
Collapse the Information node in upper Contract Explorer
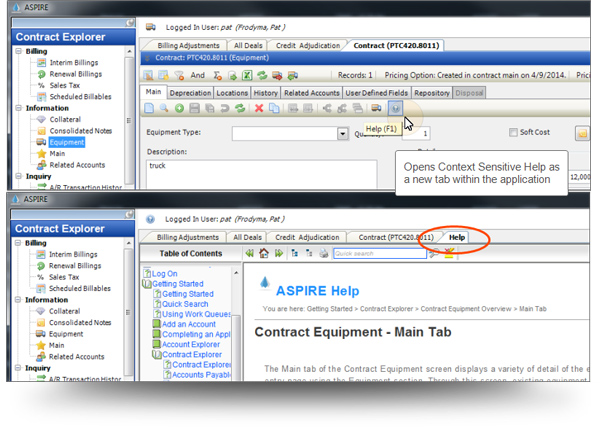(18, 108)
